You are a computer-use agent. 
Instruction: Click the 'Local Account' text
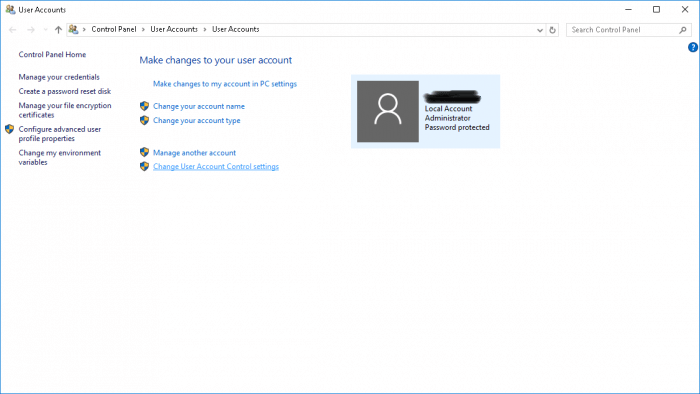(448, 108)
